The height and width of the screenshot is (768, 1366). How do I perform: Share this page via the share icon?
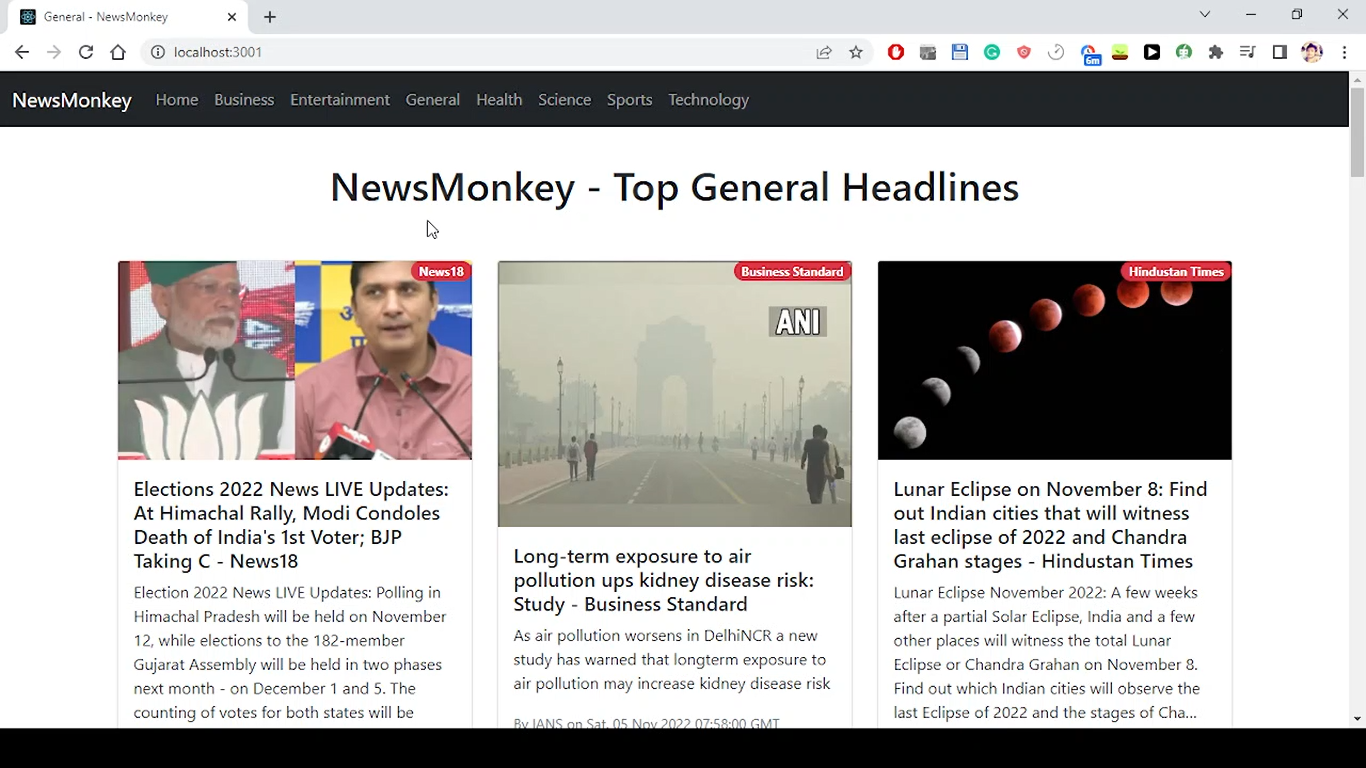(x=824, y=52)
